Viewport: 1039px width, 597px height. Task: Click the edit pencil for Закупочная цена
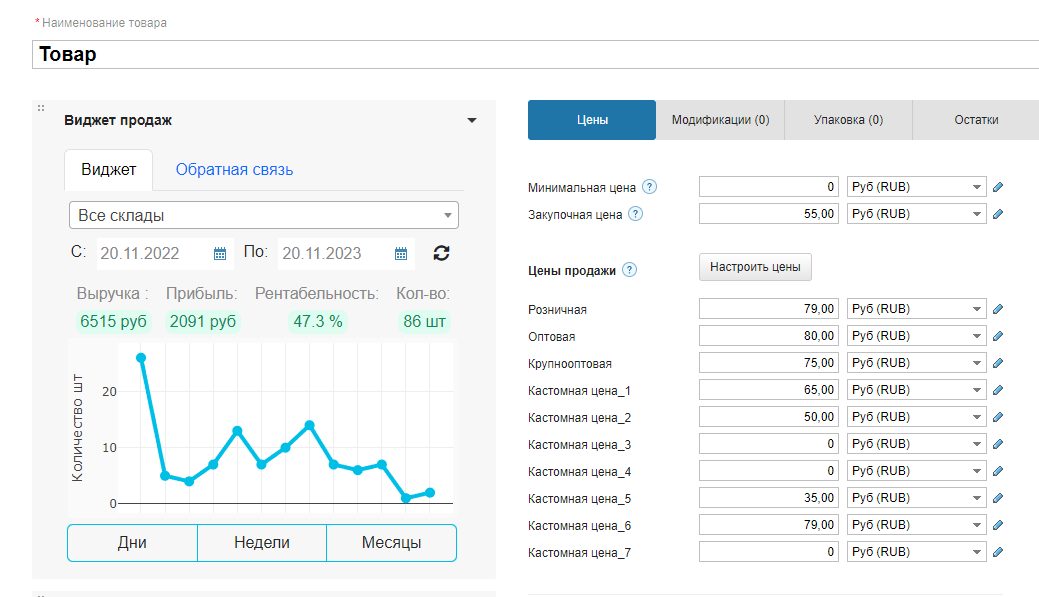tap(997, 214)
